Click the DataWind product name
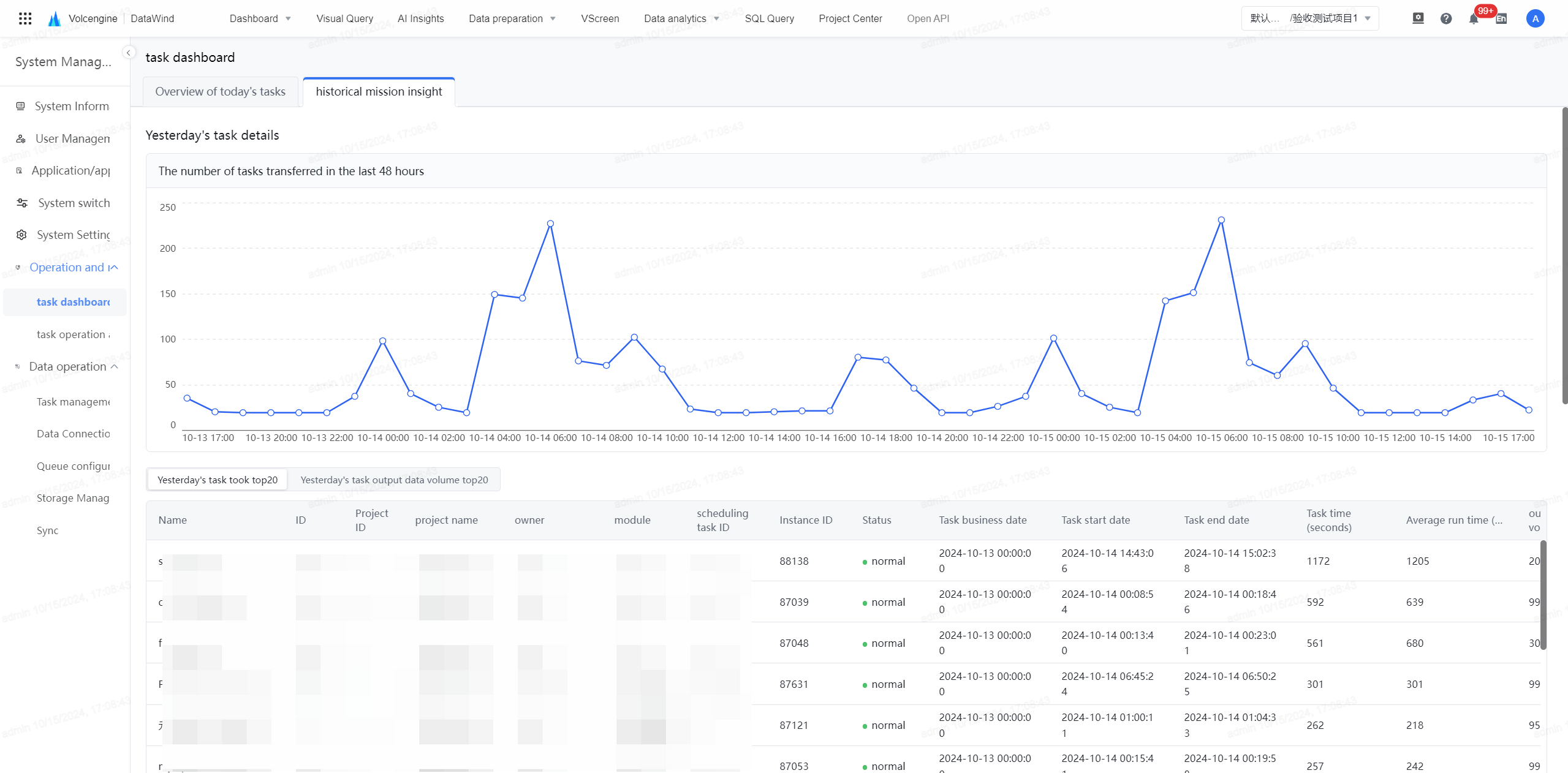The width and height of the screenshot is (1568, 773). click(x=153, y=18)
